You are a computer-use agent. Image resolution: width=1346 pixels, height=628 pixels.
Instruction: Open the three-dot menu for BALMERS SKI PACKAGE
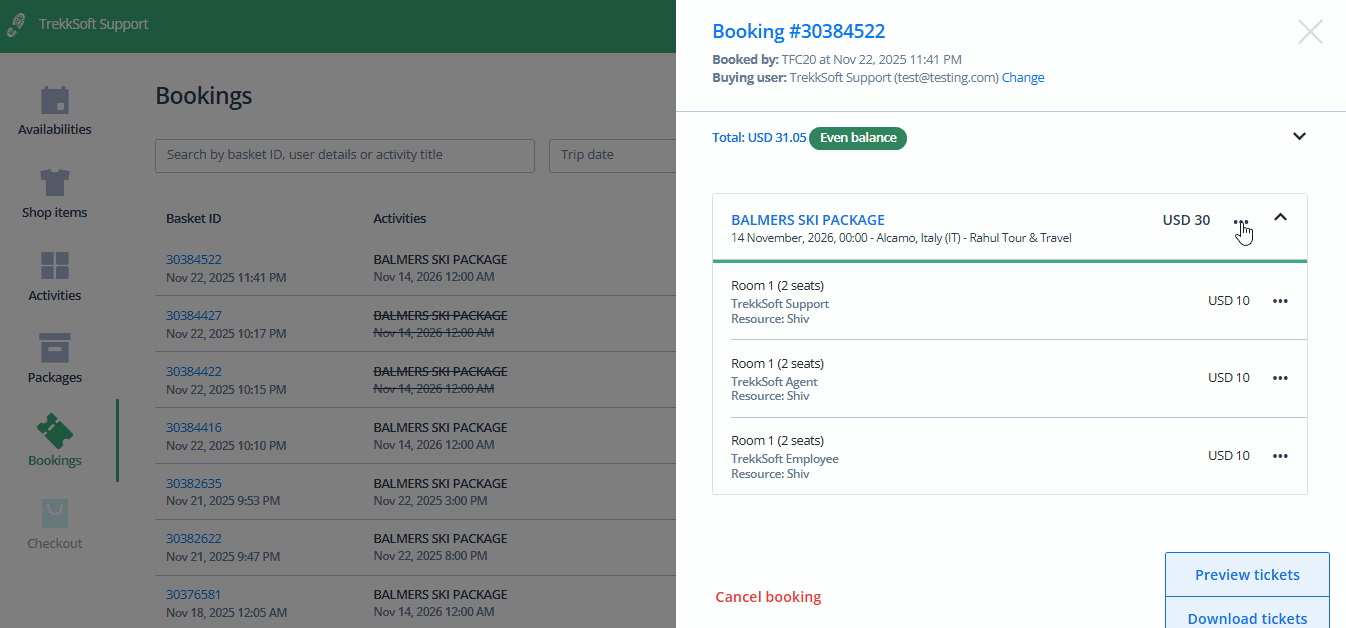point(1241,221)
